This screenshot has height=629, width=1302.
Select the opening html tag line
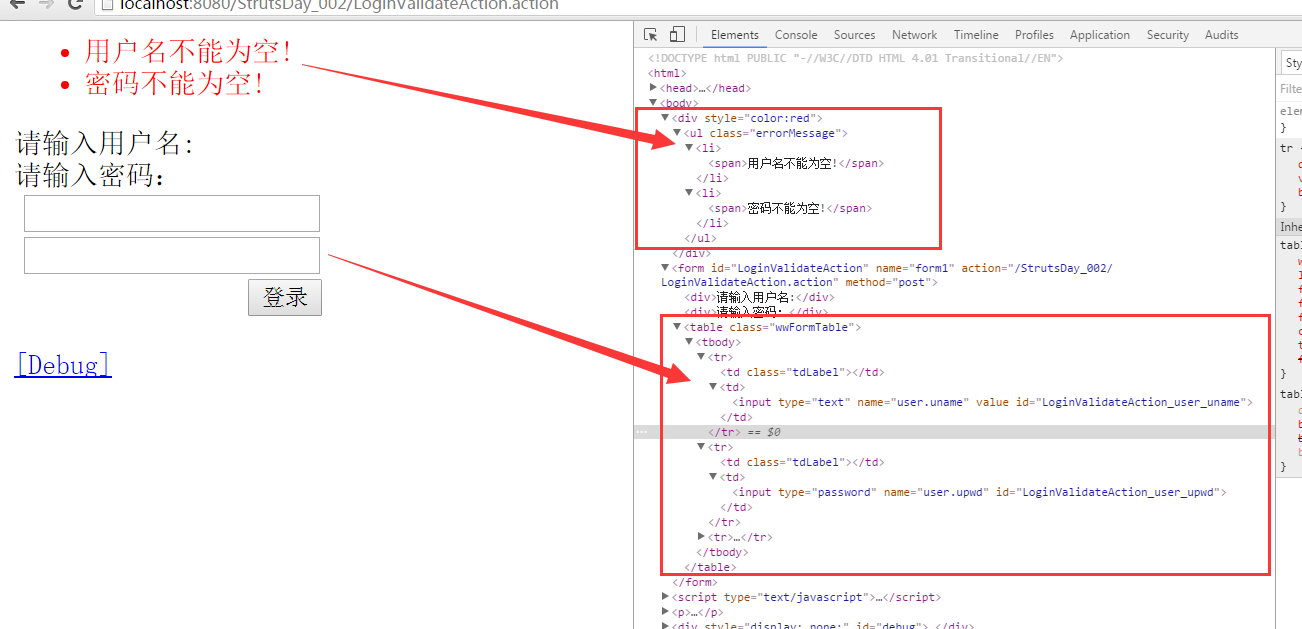(x=667, y=73)
